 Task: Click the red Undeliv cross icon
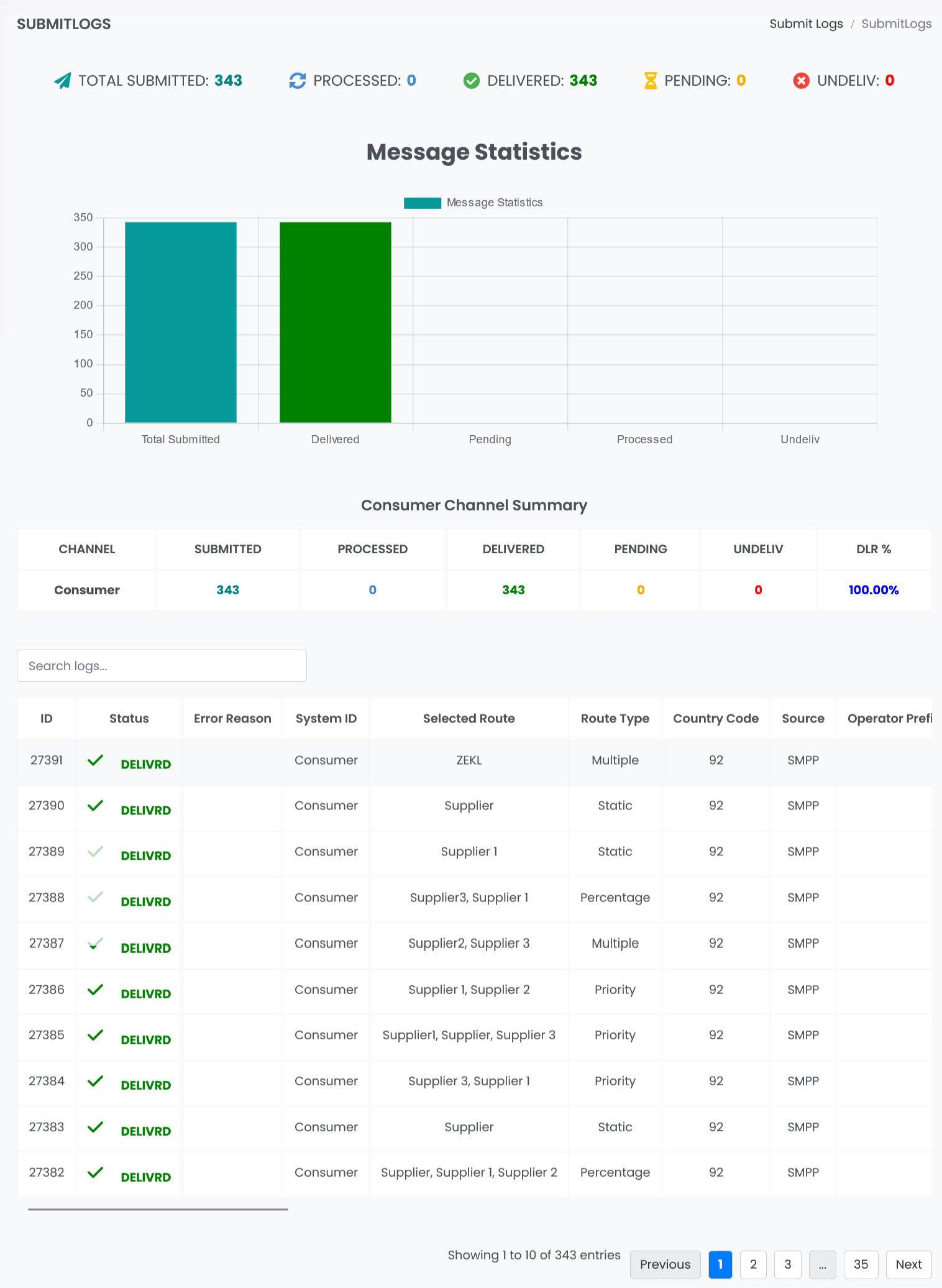coord(801,81)
